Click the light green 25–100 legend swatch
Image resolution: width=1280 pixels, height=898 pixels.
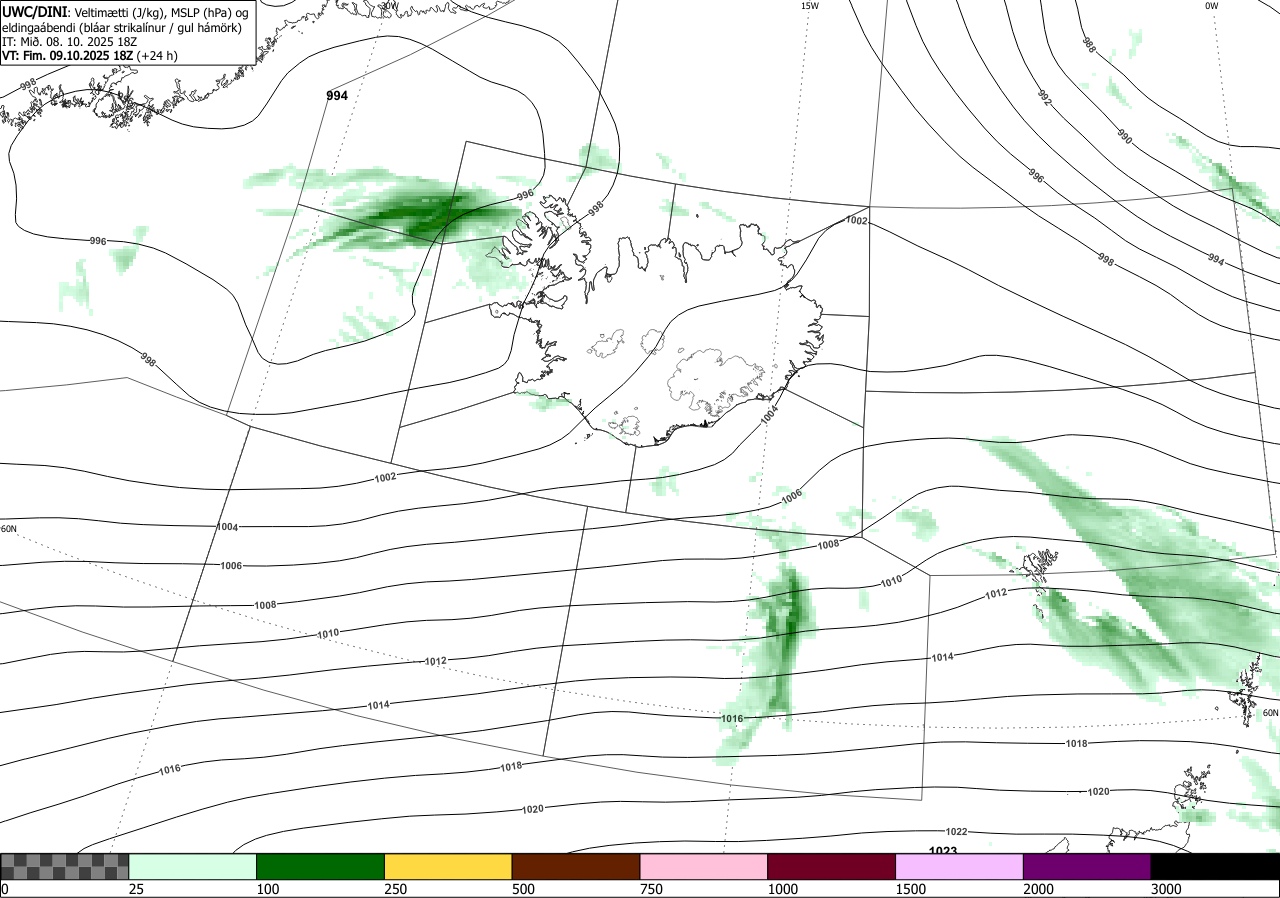point(193,866)
